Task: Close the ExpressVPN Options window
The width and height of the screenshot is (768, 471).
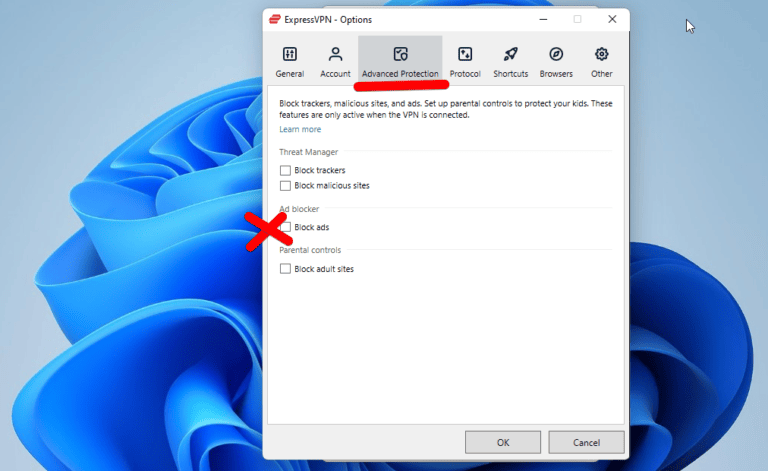Action: pyautogui.click(x=612, y=19)
